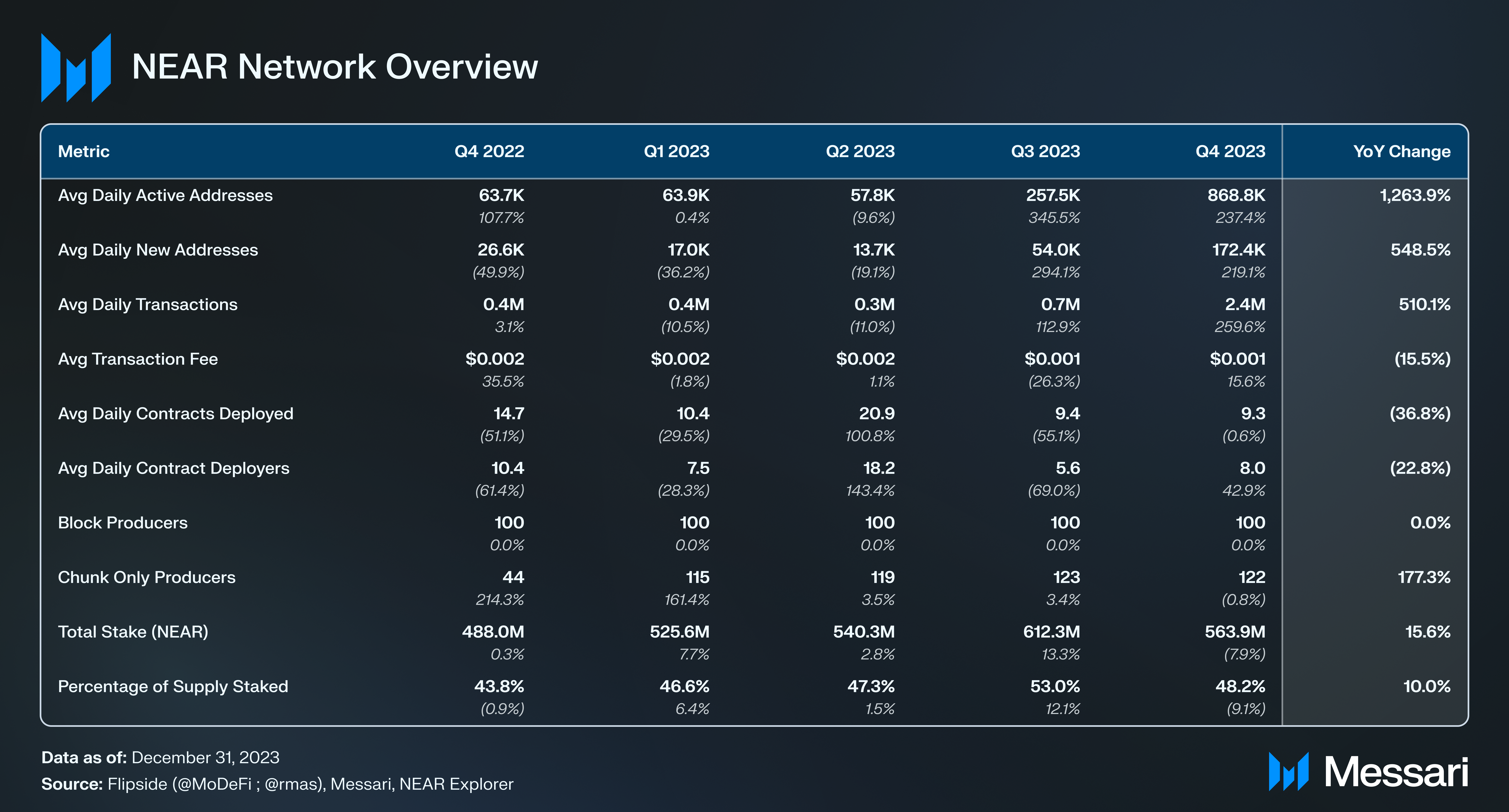Image resolution: width=1509 pixels, height=812 pixels.
Task: Click the 'Q2 2023' column header
Action: click(x=861, y=152)
